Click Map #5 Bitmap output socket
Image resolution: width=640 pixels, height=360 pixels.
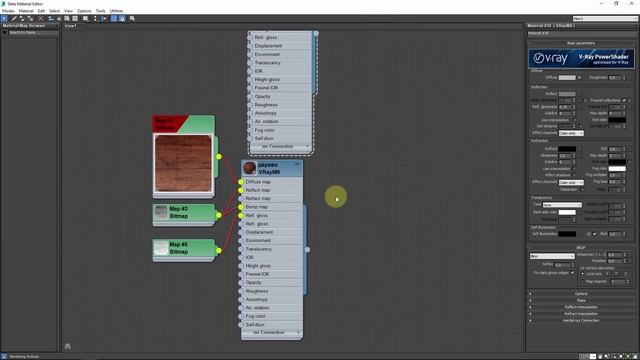pyautogui.click(x=219, y=250)
